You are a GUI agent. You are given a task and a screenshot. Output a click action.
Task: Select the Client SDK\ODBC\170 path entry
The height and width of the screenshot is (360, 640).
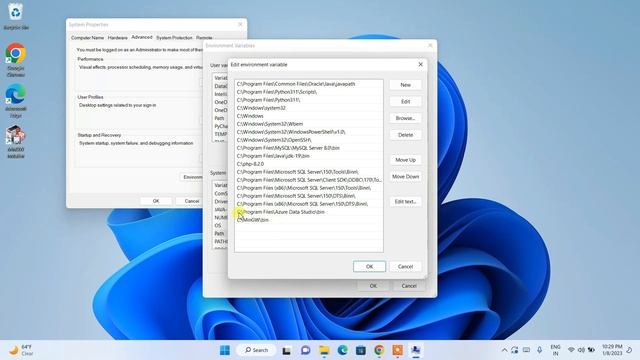(x=309, y=180)
